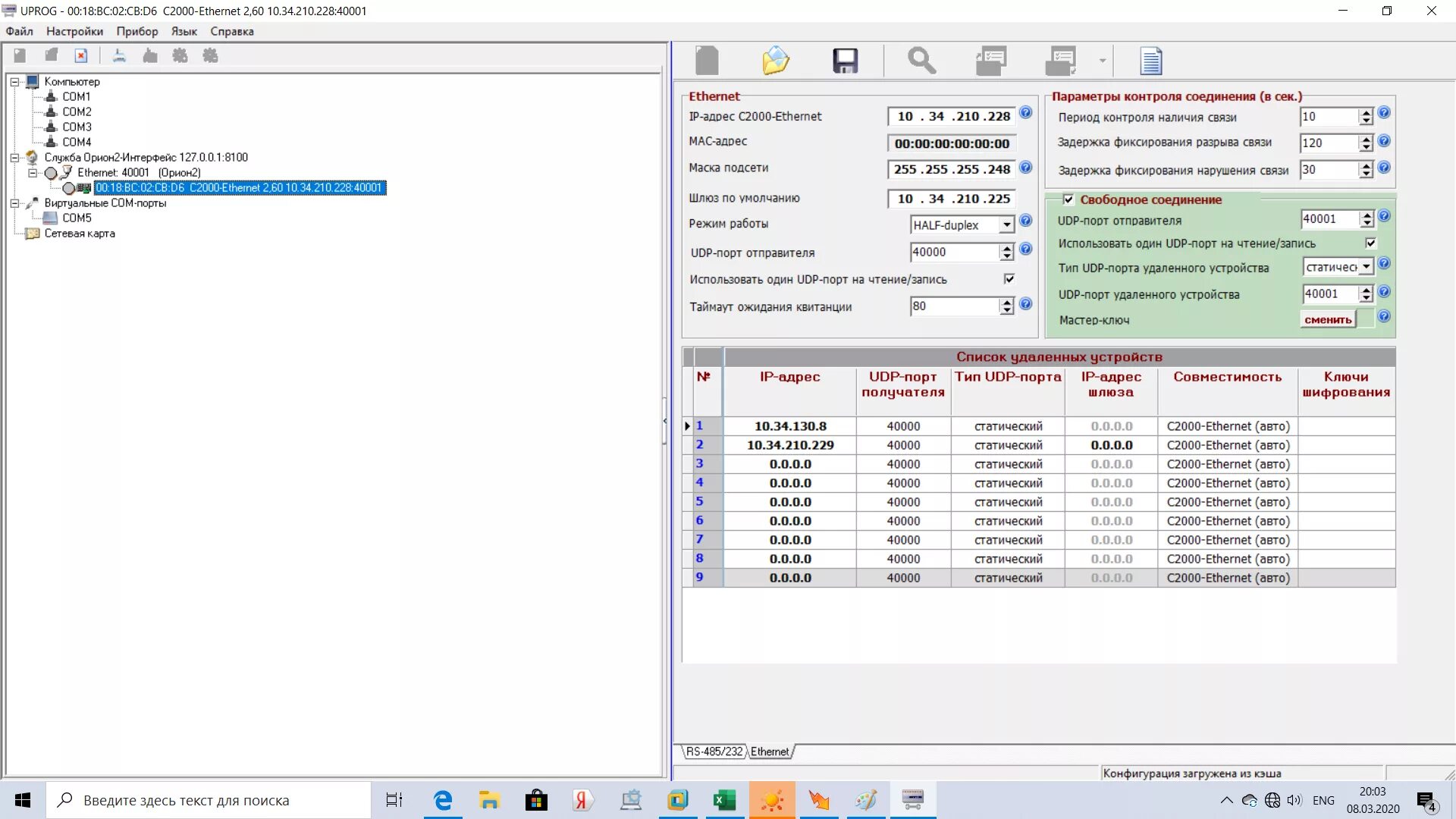Toggle the Свободное соединение checkbox

click(1068, 199)
